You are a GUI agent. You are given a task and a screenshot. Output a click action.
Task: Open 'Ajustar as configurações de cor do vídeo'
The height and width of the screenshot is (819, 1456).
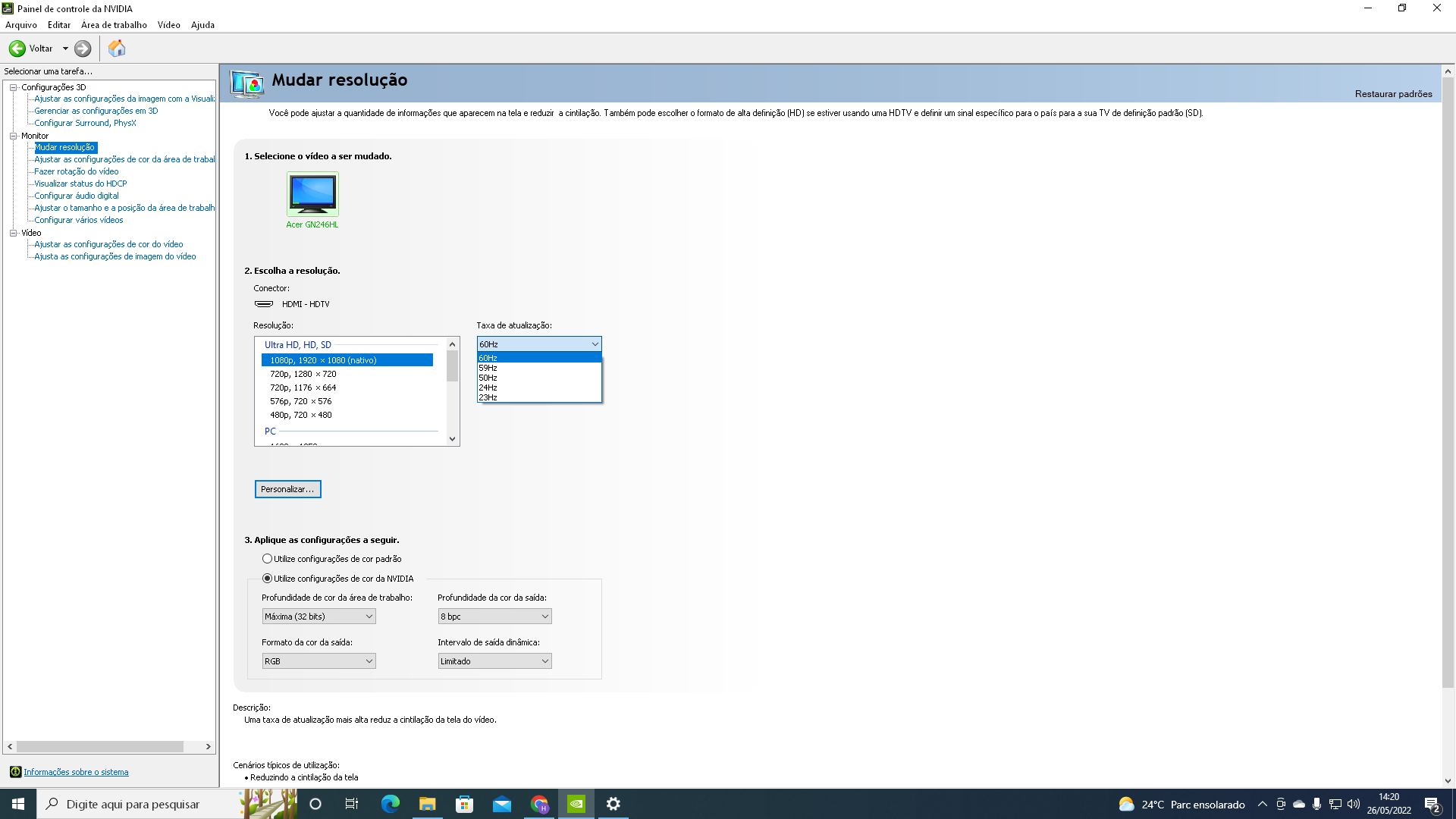108,244
